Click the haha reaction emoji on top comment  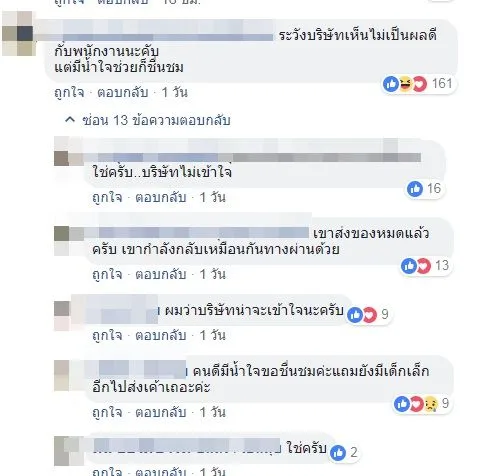pos(405,84)
